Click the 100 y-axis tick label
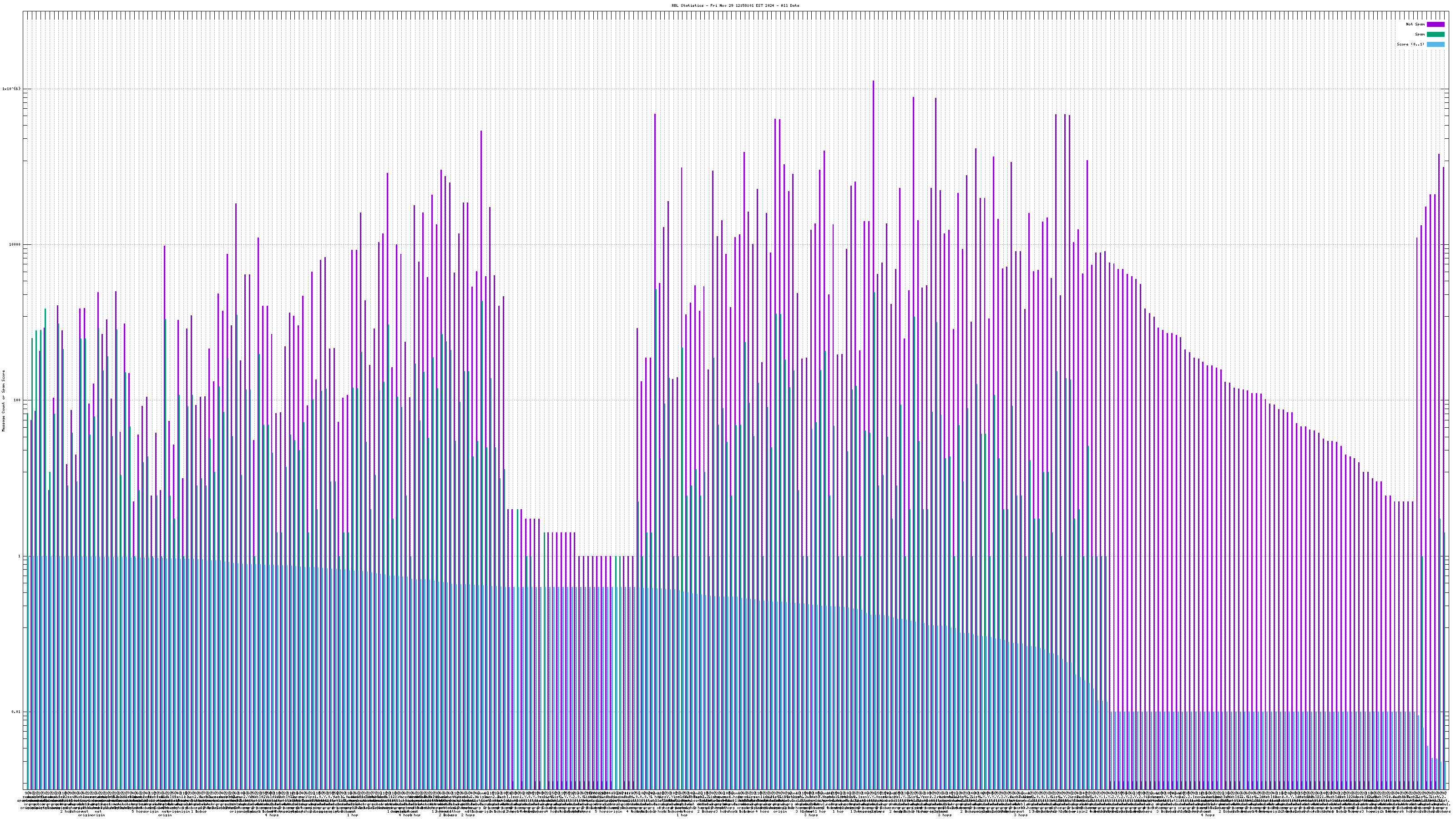 [17, 400]
